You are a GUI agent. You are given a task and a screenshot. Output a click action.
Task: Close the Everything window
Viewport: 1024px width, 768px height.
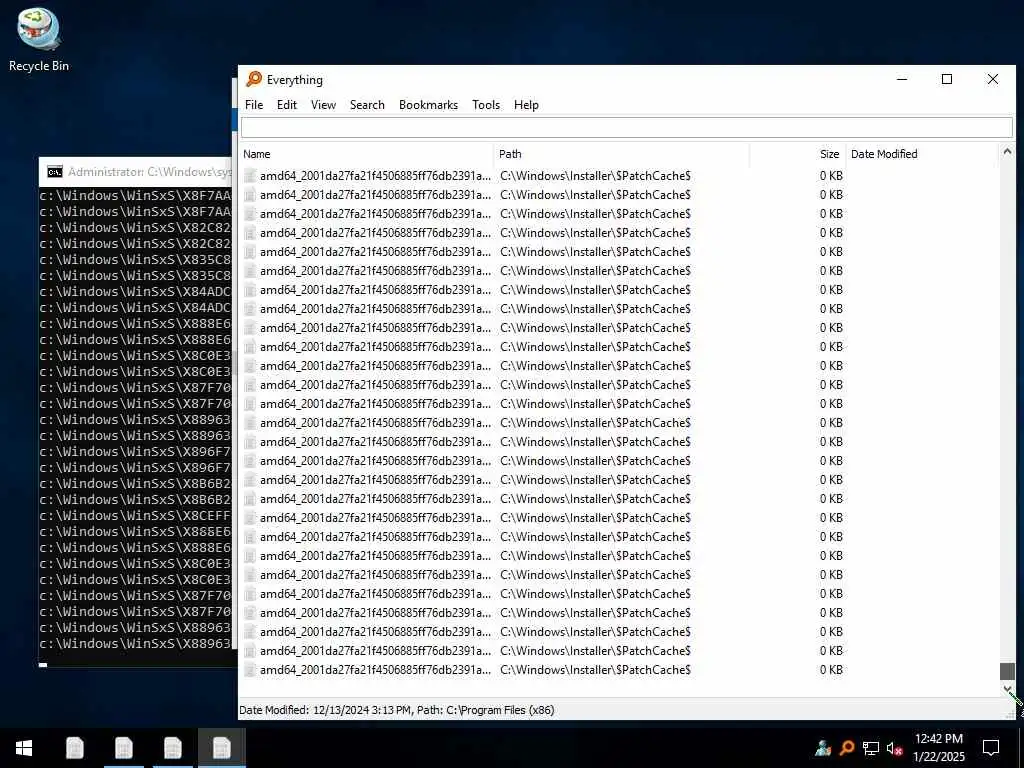click(x=993, y=79)
